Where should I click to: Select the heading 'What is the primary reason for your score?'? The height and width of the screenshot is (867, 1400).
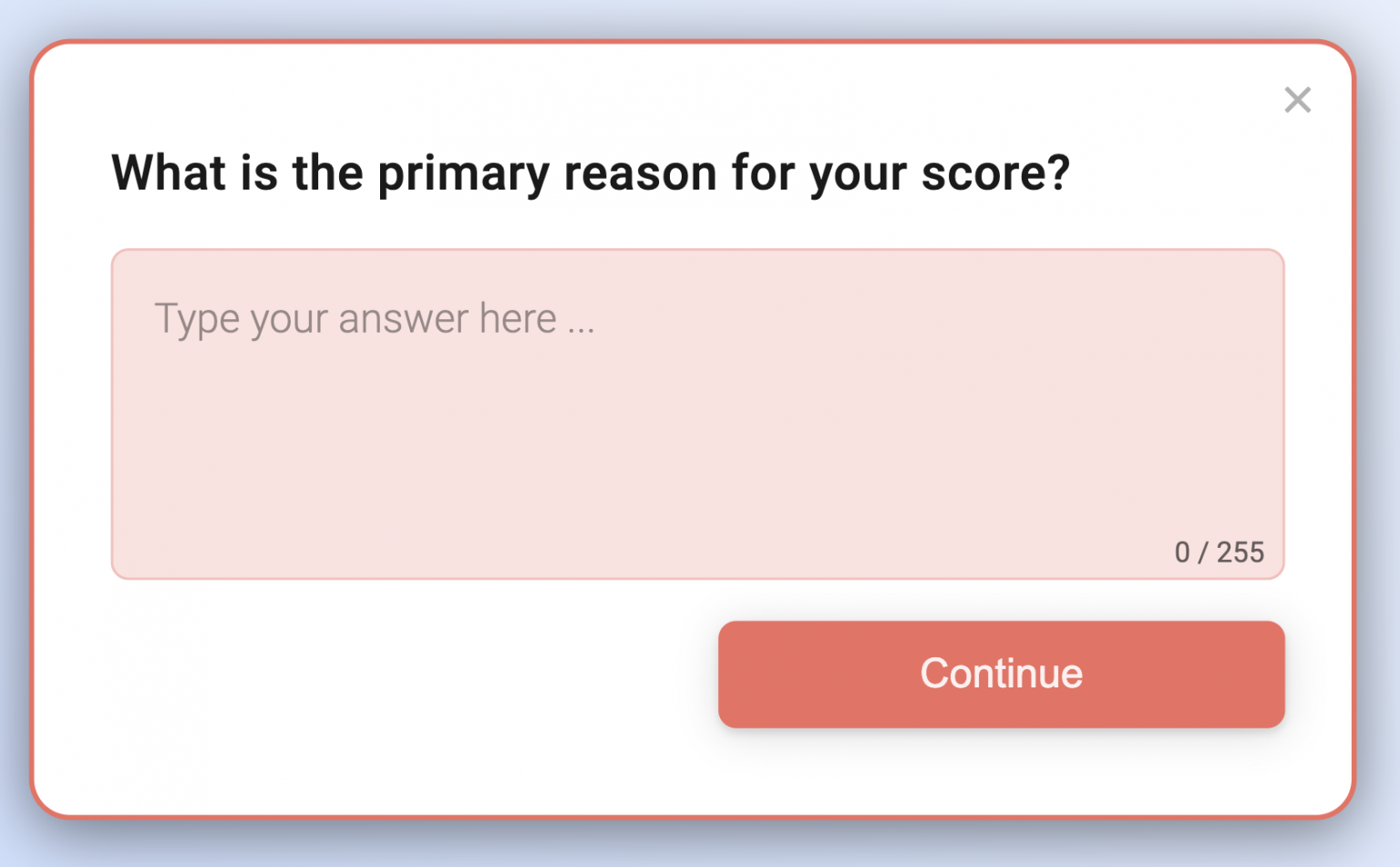click(x=591, y=173)
